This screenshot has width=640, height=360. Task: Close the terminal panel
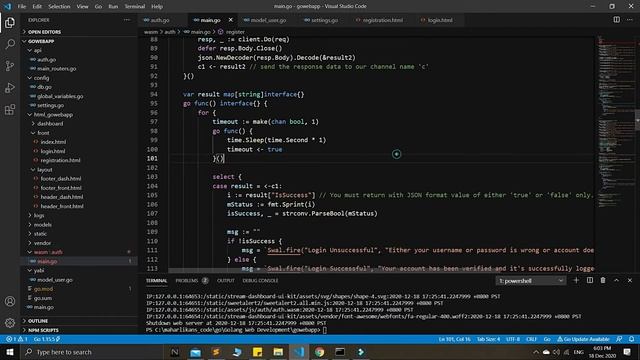coord(630,280)
